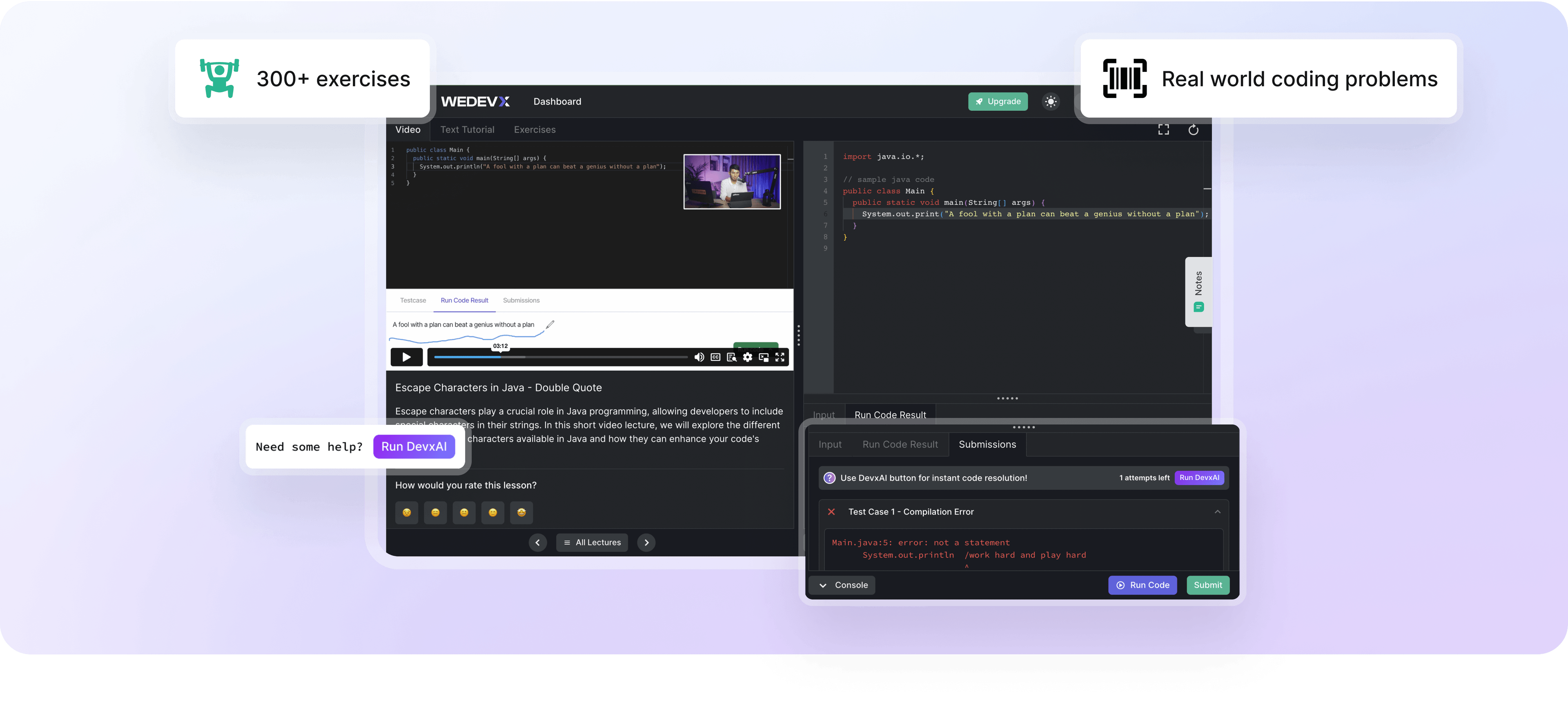1568x704 pixels.
Task: Enter video fullscreen mode
Action: (780, 357)
